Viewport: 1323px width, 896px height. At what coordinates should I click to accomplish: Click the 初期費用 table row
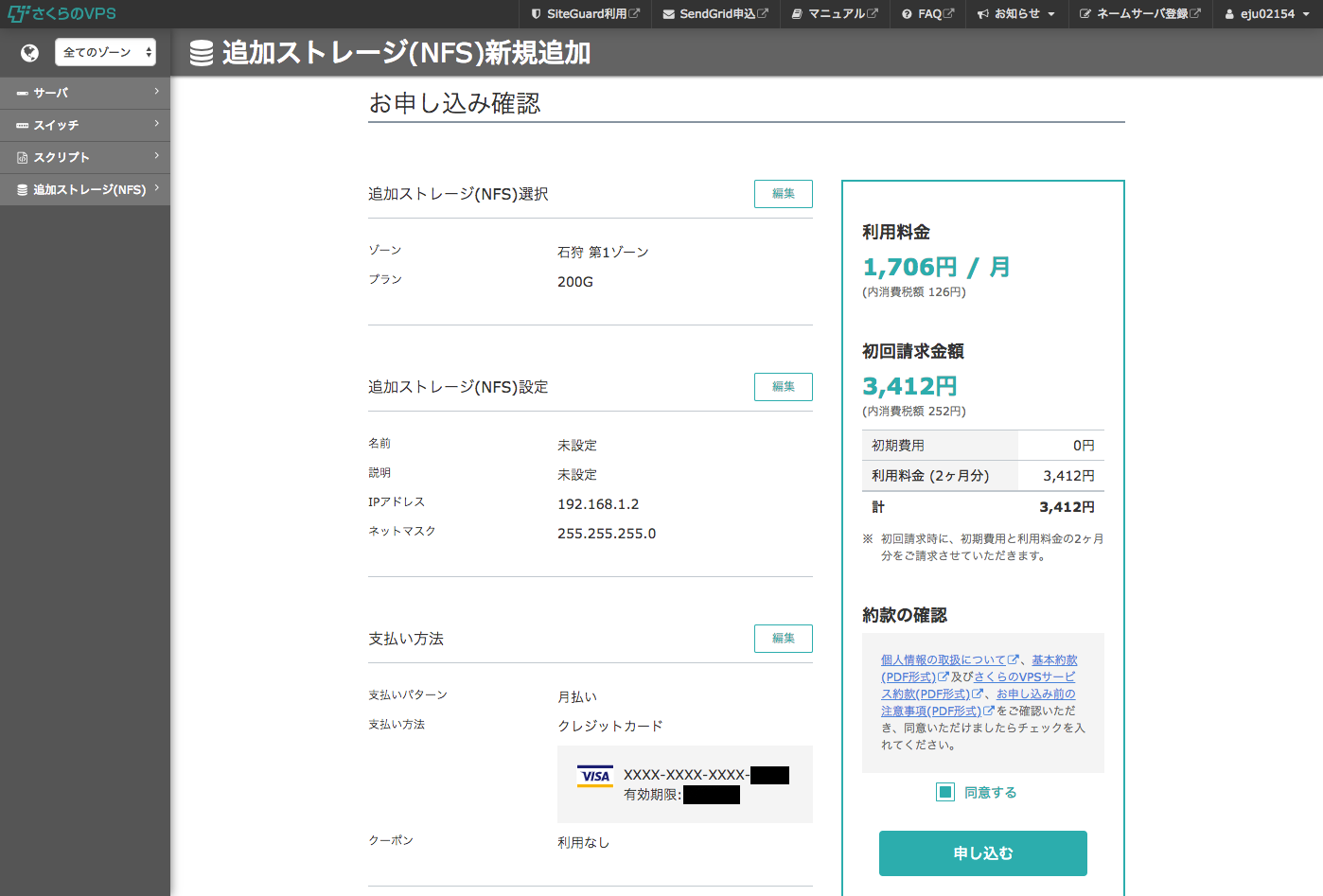click(983, 446)
